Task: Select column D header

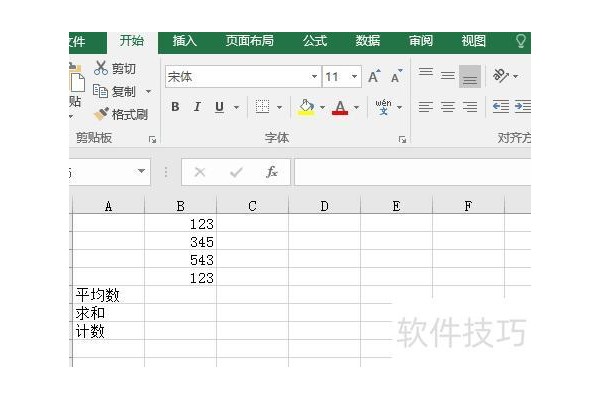Action: click(x=324, y=207)
